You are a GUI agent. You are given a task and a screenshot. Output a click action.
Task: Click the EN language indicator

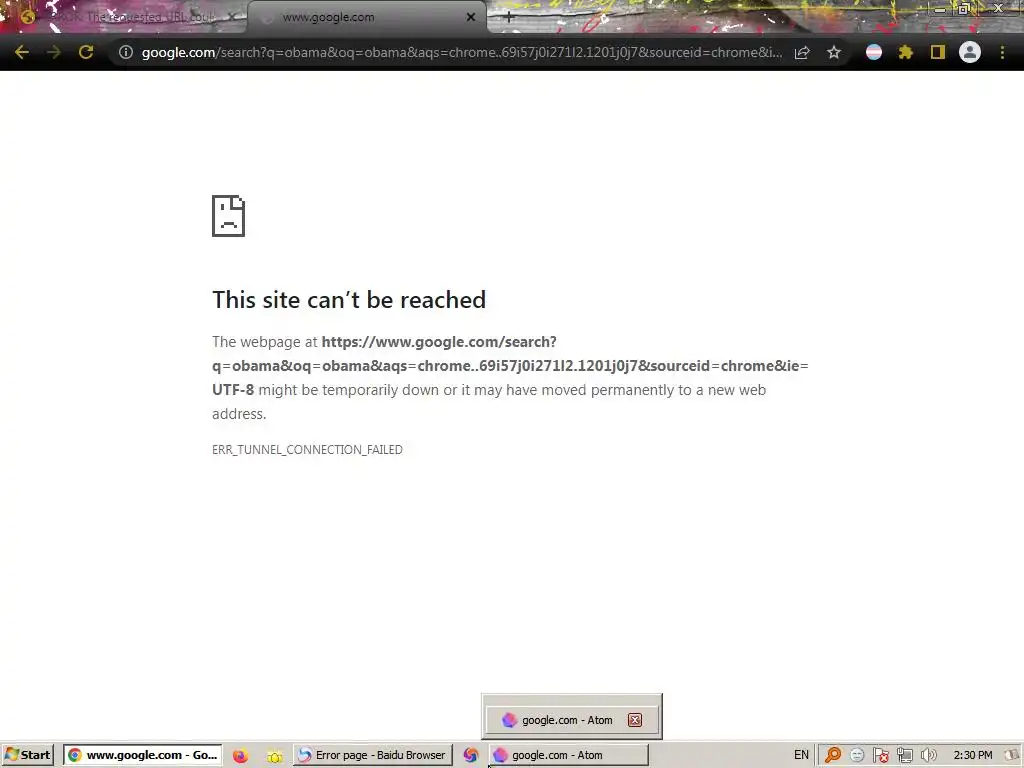(801, 755)
